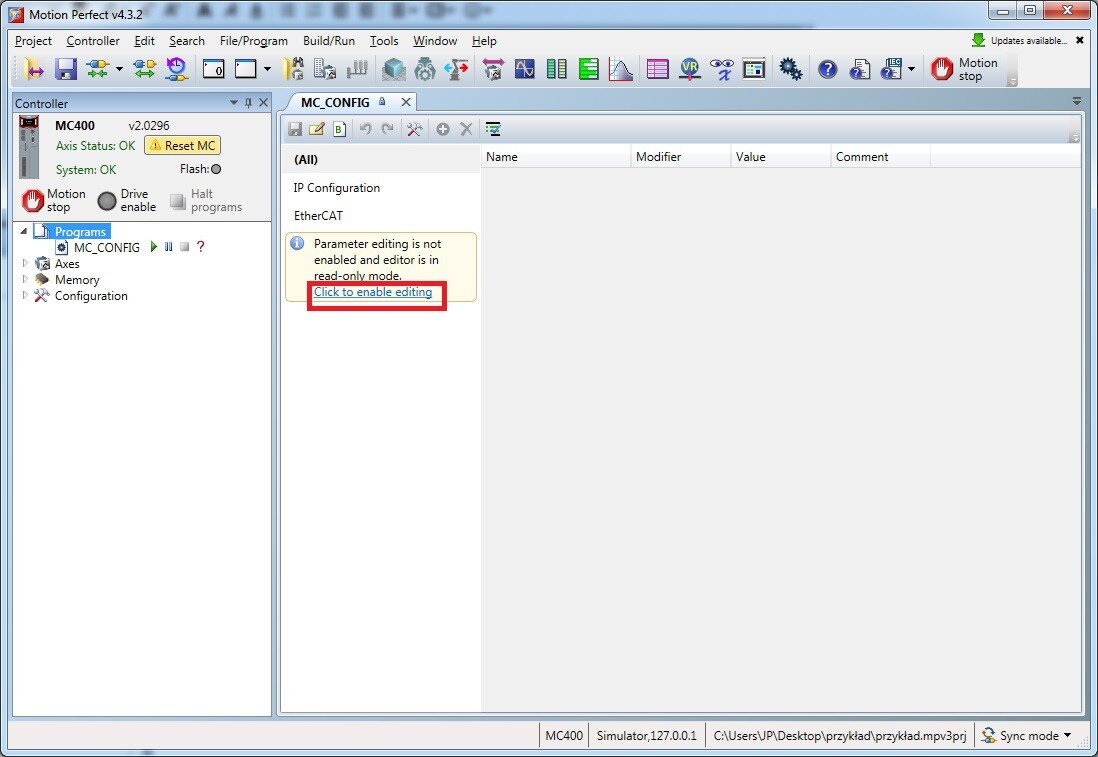Open the File/Program menu
Screen dimensions: 1098x757
tap(253, 41)
